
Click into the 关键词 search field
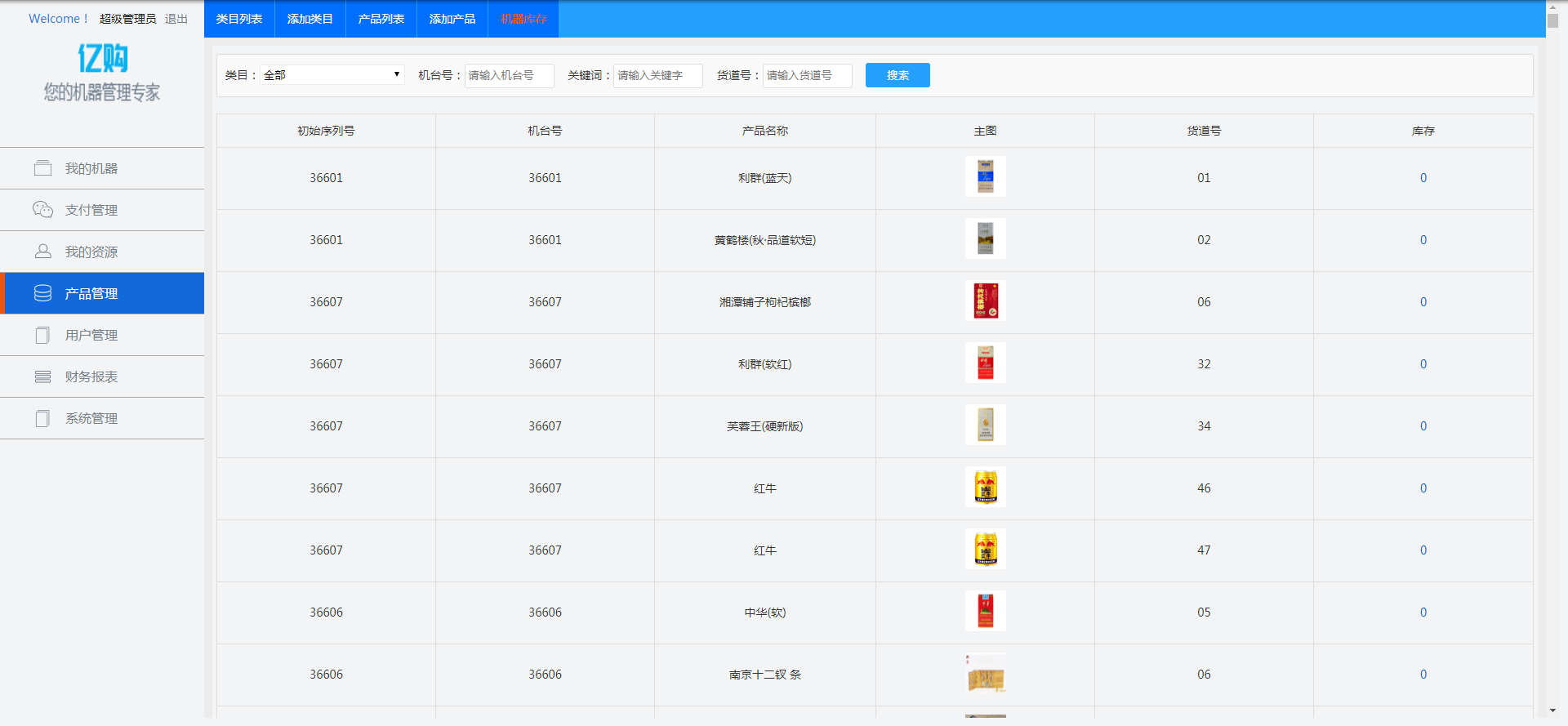point(657,75)
